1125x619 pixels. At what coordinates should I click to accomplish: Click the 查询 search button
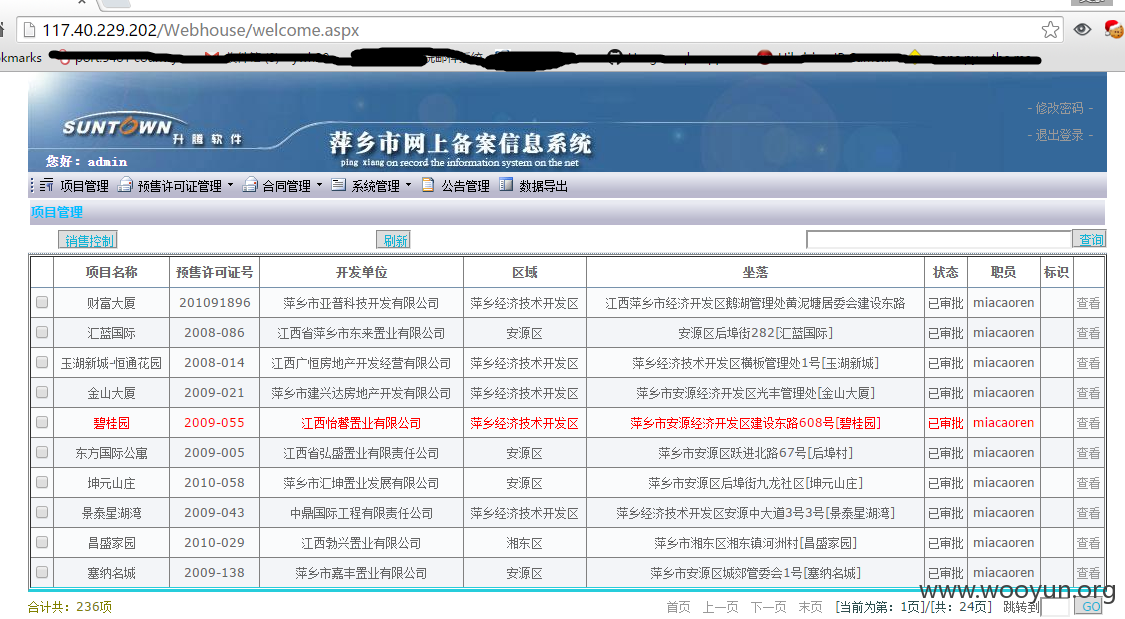pyautogui.click(x=1089, y=240)
